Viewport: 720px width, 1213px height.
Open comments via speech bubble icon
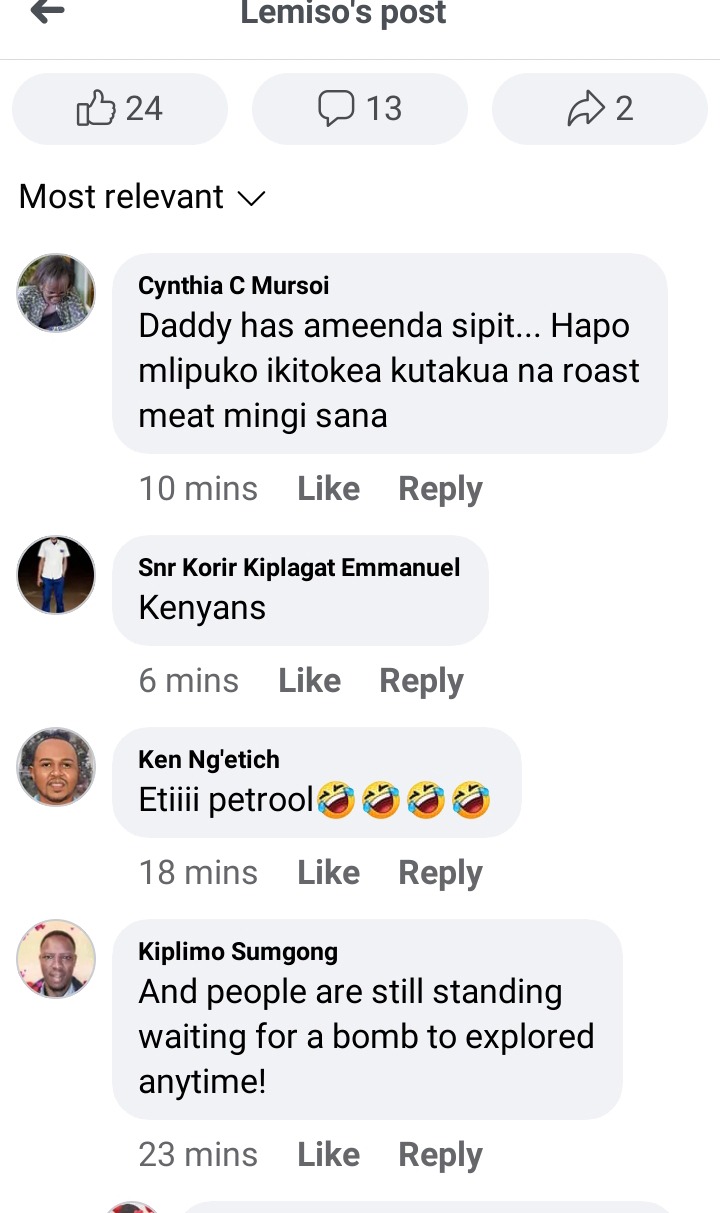coord(360,109)
